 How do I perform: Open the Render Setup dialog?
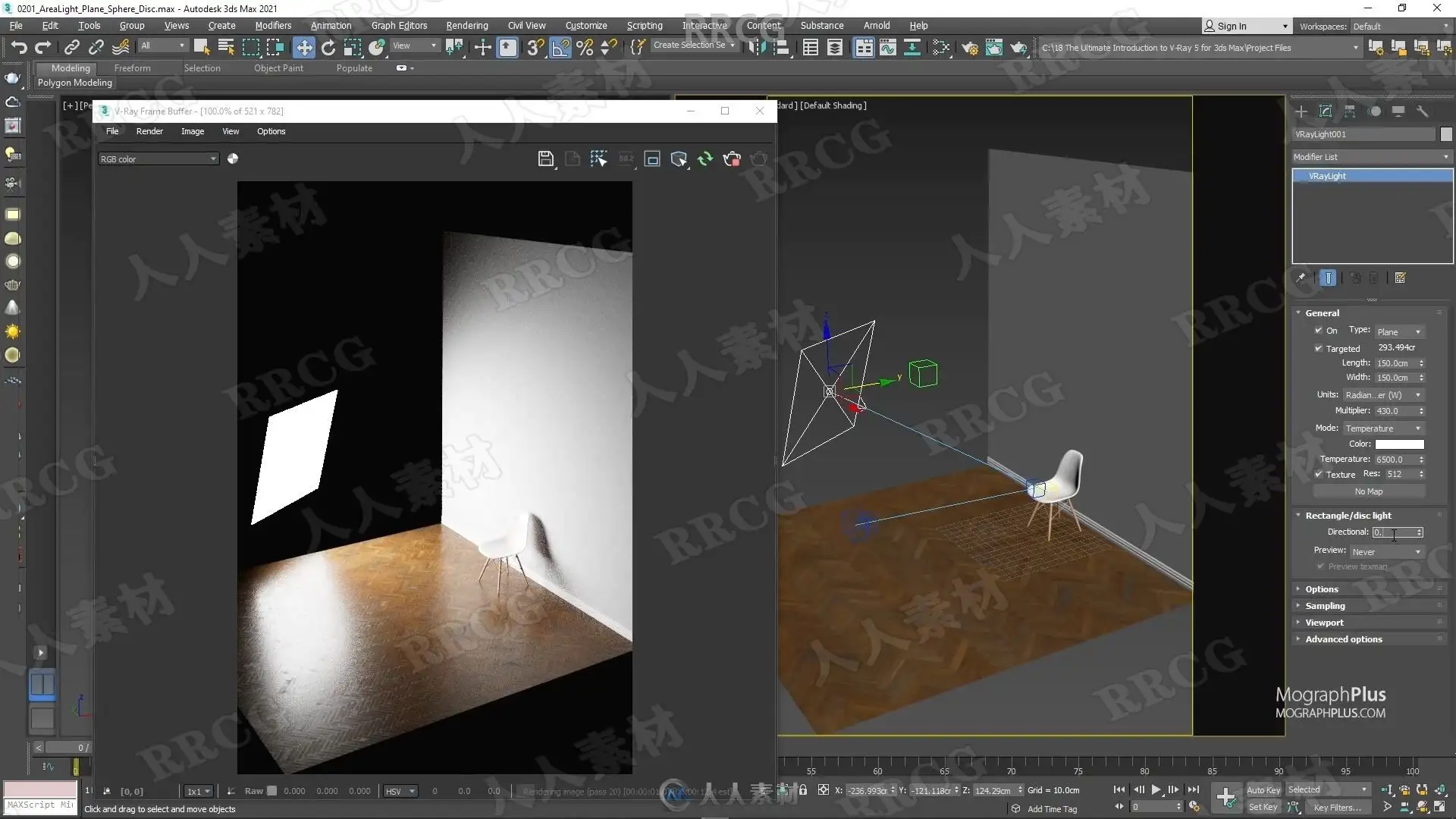[970, 48]
